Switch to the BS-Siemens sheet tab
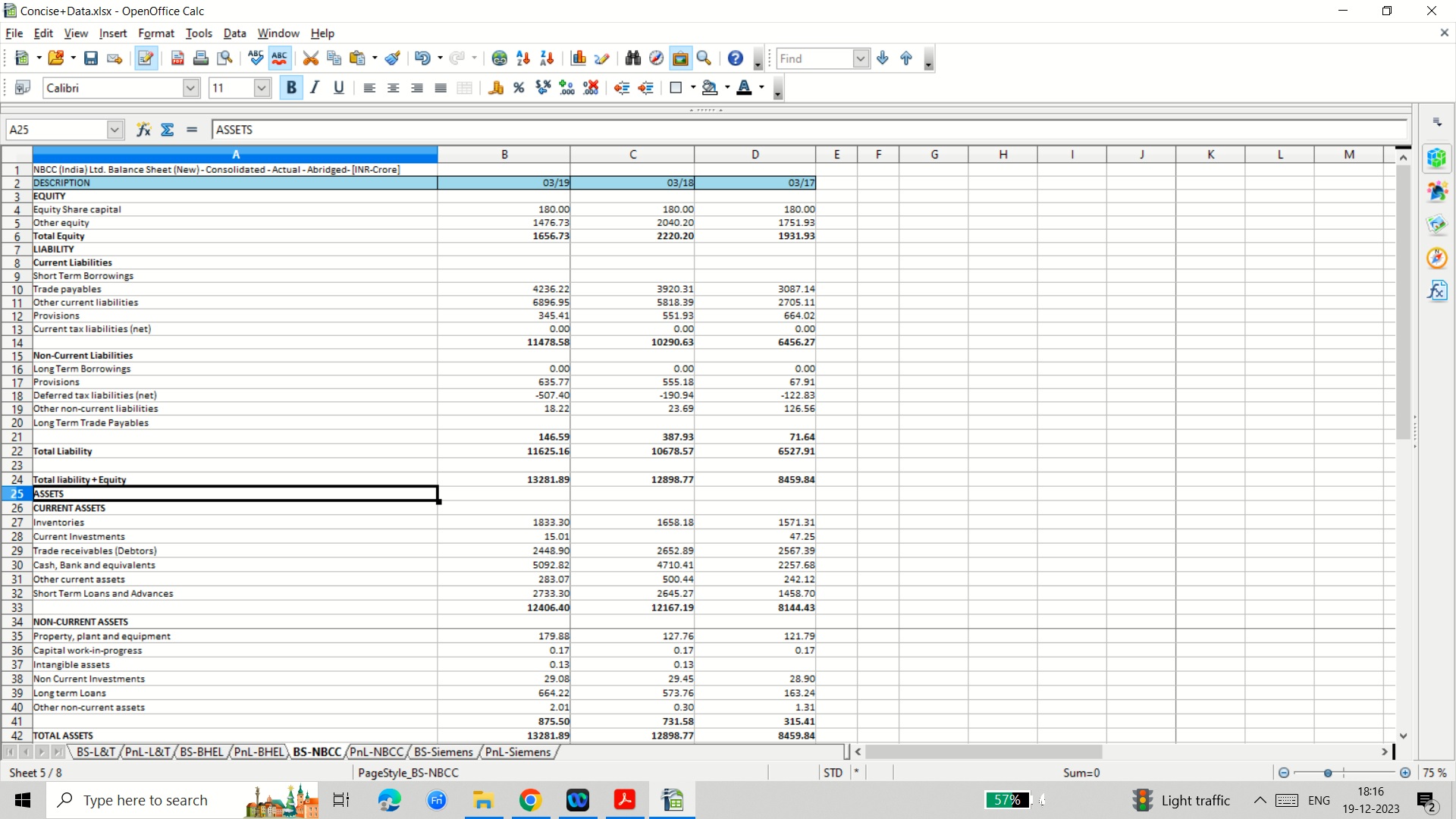Viewport: 1456px width, 819px height. 444,752
